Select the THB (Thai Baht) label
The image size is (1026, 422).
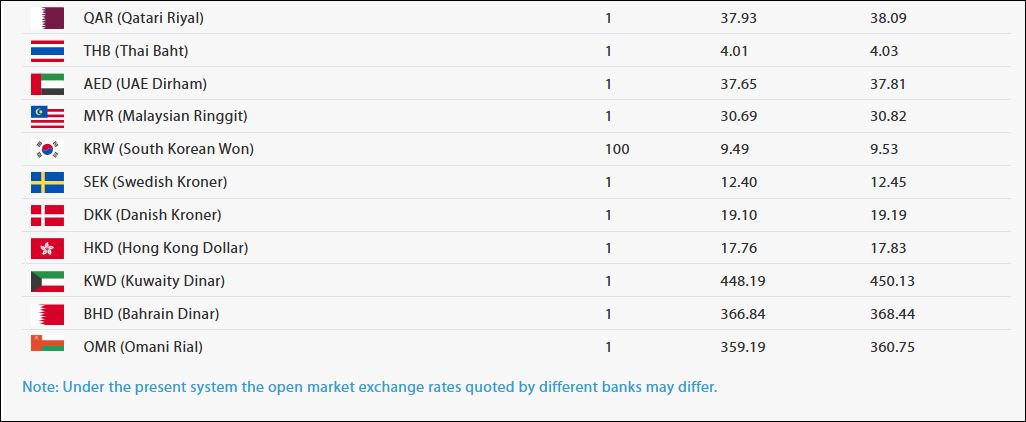pyautogui.click(x=136, y=51)
